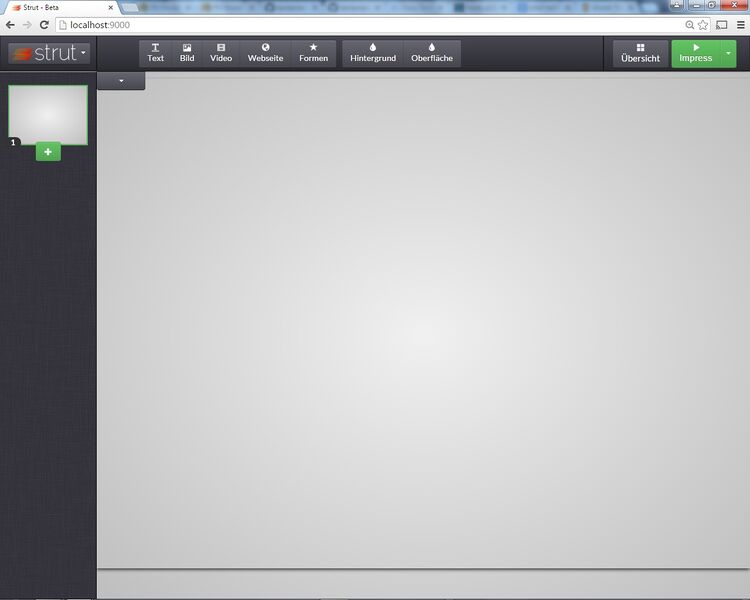Screen dimensions: 750x600
Task: Insert an image with Bild
Action: click(187, 53)
